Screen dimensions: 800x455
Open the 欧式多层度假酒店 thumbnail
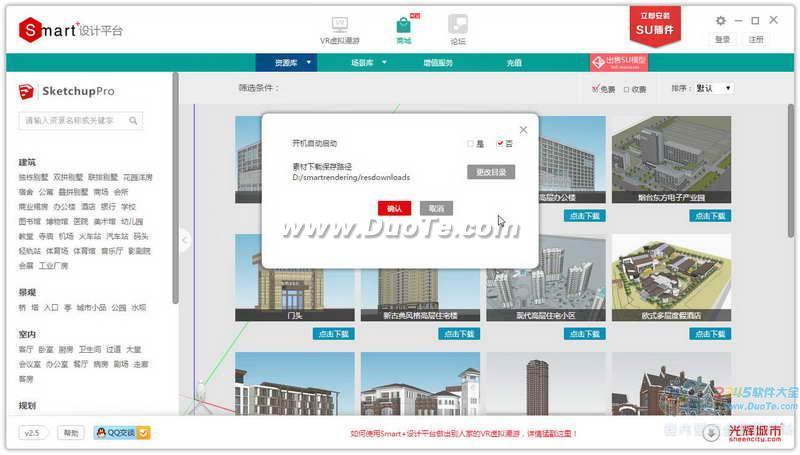point(671,277)
